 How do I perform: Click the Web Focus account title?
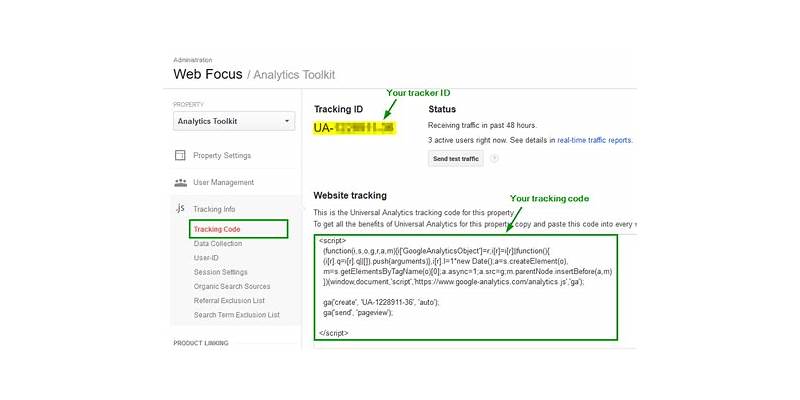point(208,74)
